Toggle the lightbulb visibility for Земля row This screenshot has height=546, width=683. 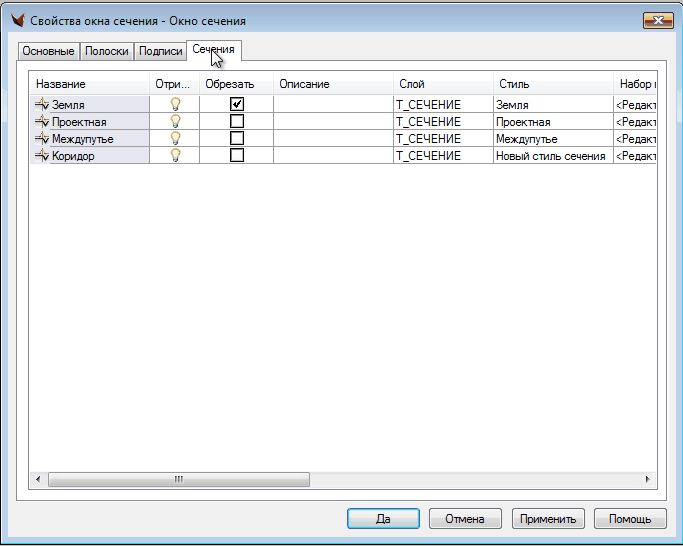(175, 104)
